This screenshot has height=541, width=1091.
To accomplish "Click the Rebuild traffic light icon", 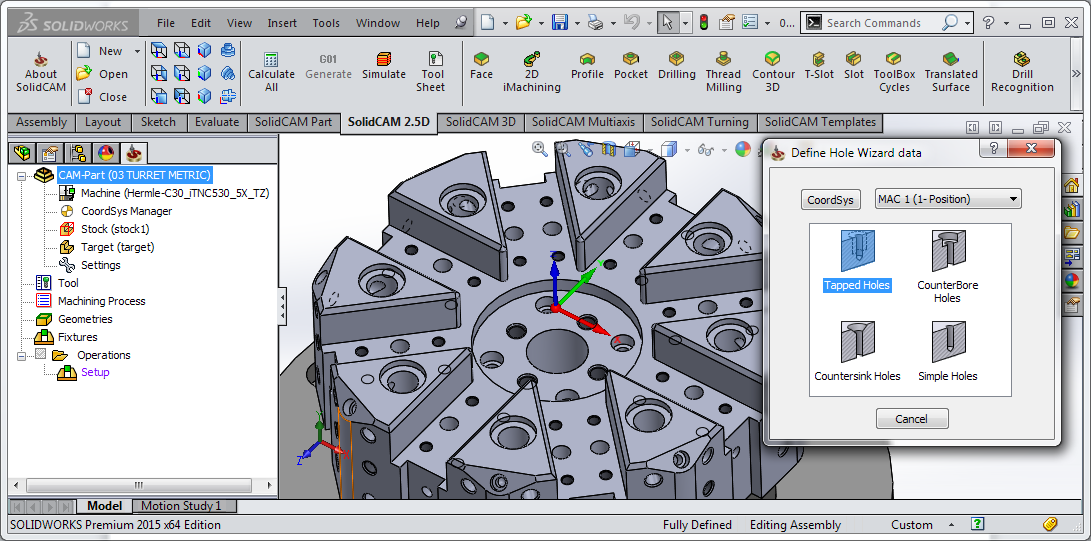I will (x=703, y=23).
